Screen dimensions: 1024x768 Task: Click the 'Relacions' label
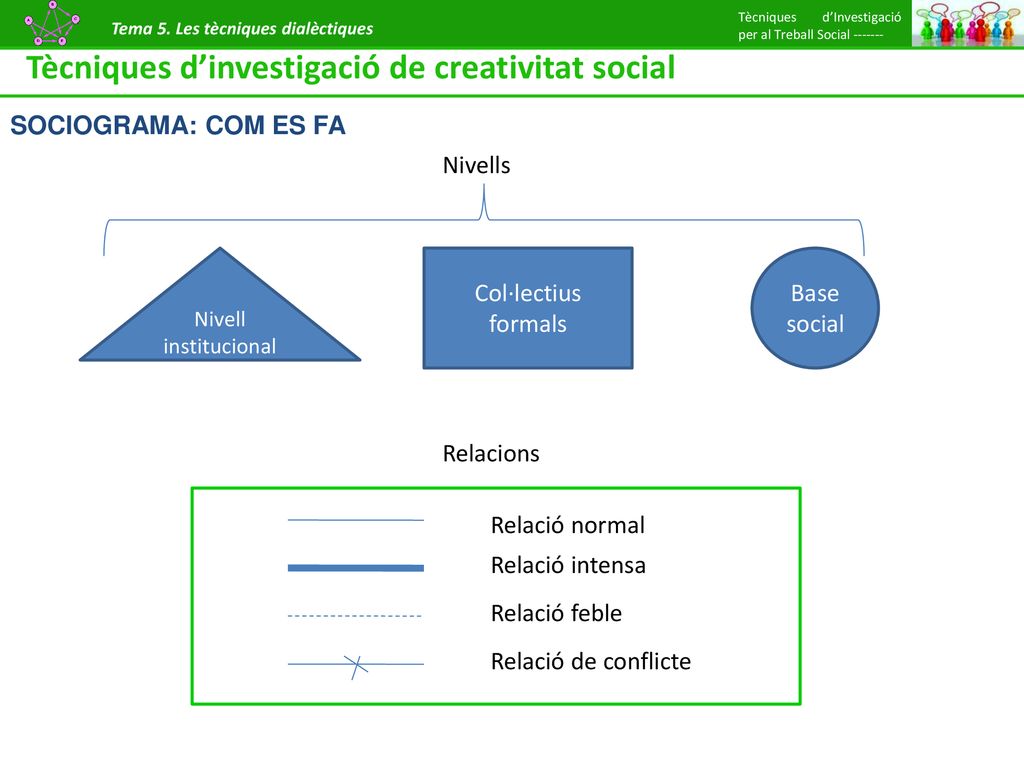(x=491, y=453)
